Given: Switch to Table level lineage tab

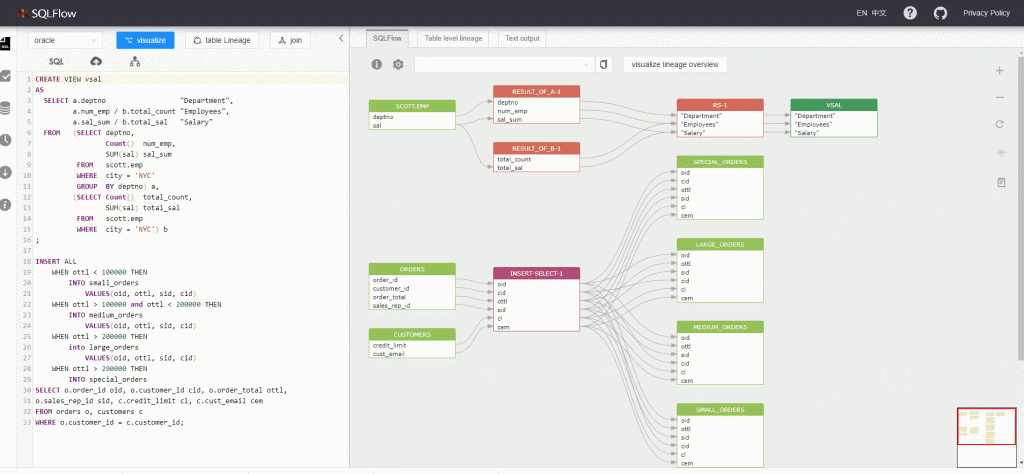Looking at the screenshot, I should [x=453, y=38].
